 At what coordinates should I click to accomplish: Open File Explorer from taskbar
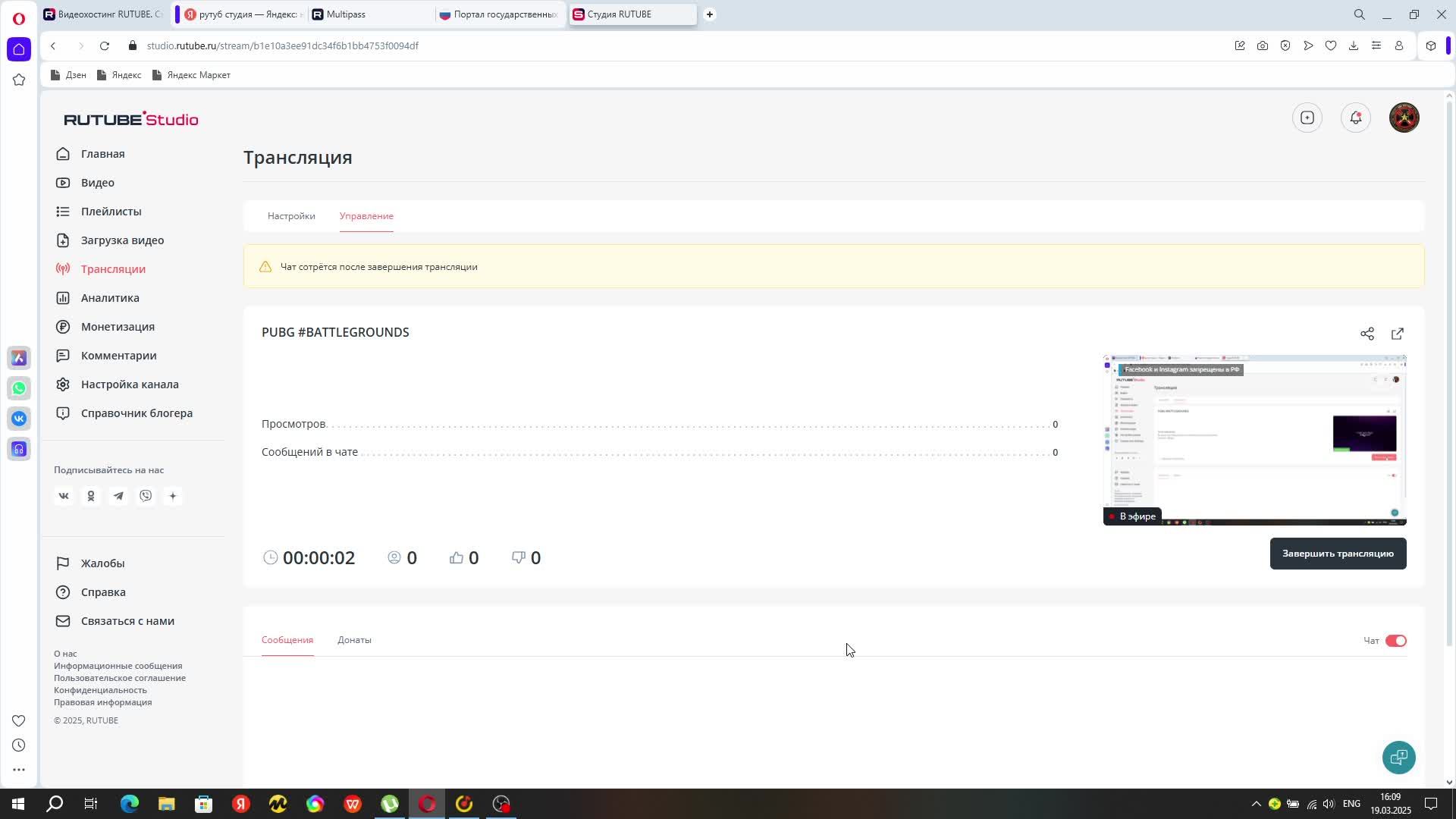coord(166,804)
